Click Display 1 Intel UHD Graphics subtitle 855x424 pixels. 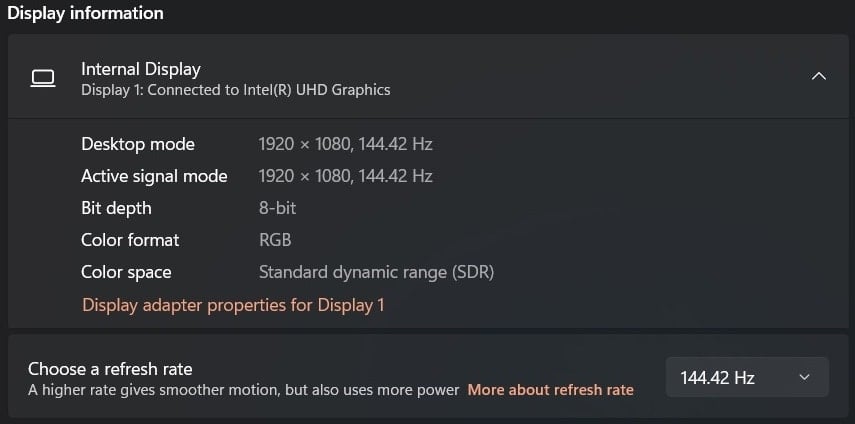[236, 90]
